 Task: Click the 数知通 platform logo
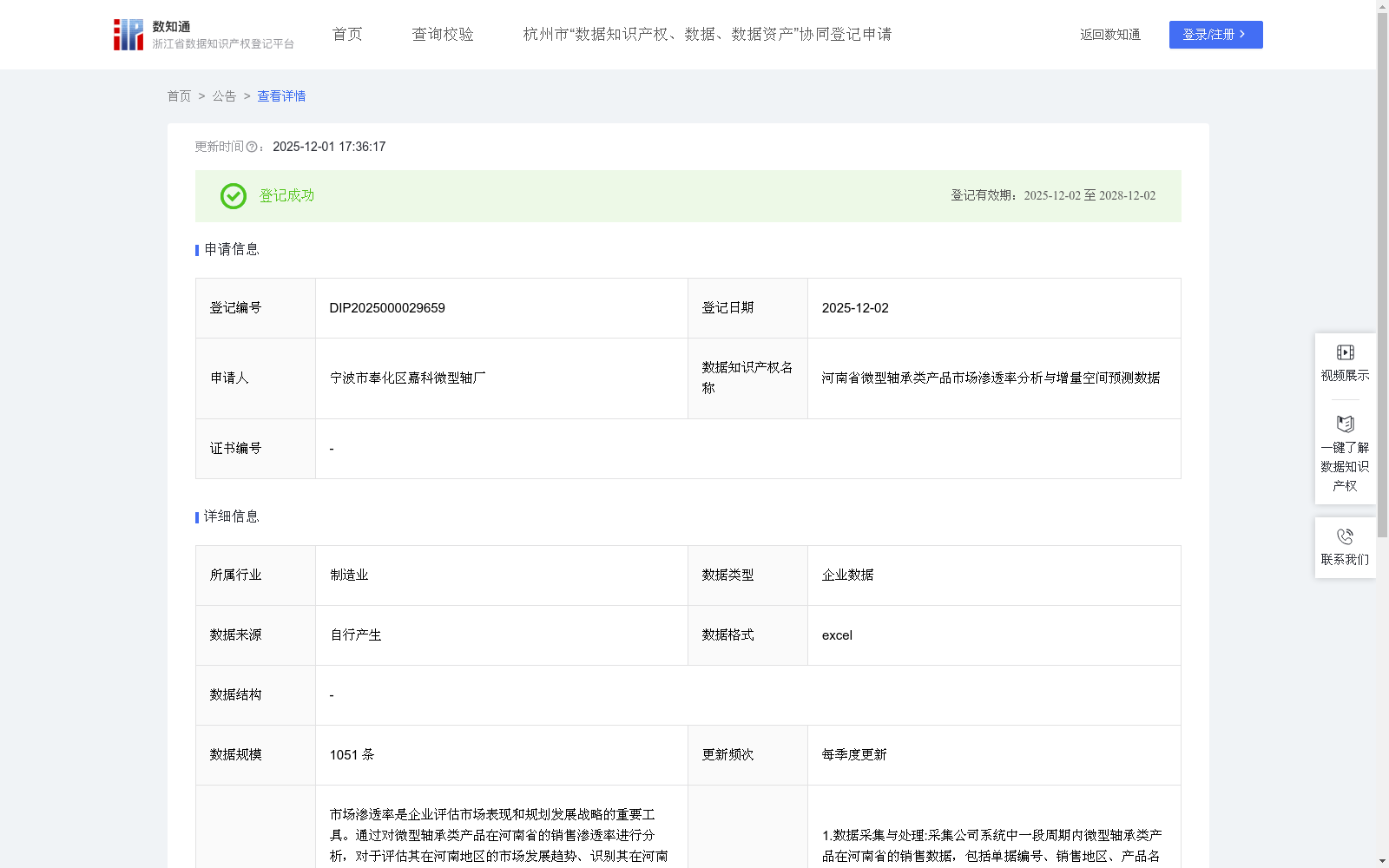pyautogui.click(x=203, y=35)
